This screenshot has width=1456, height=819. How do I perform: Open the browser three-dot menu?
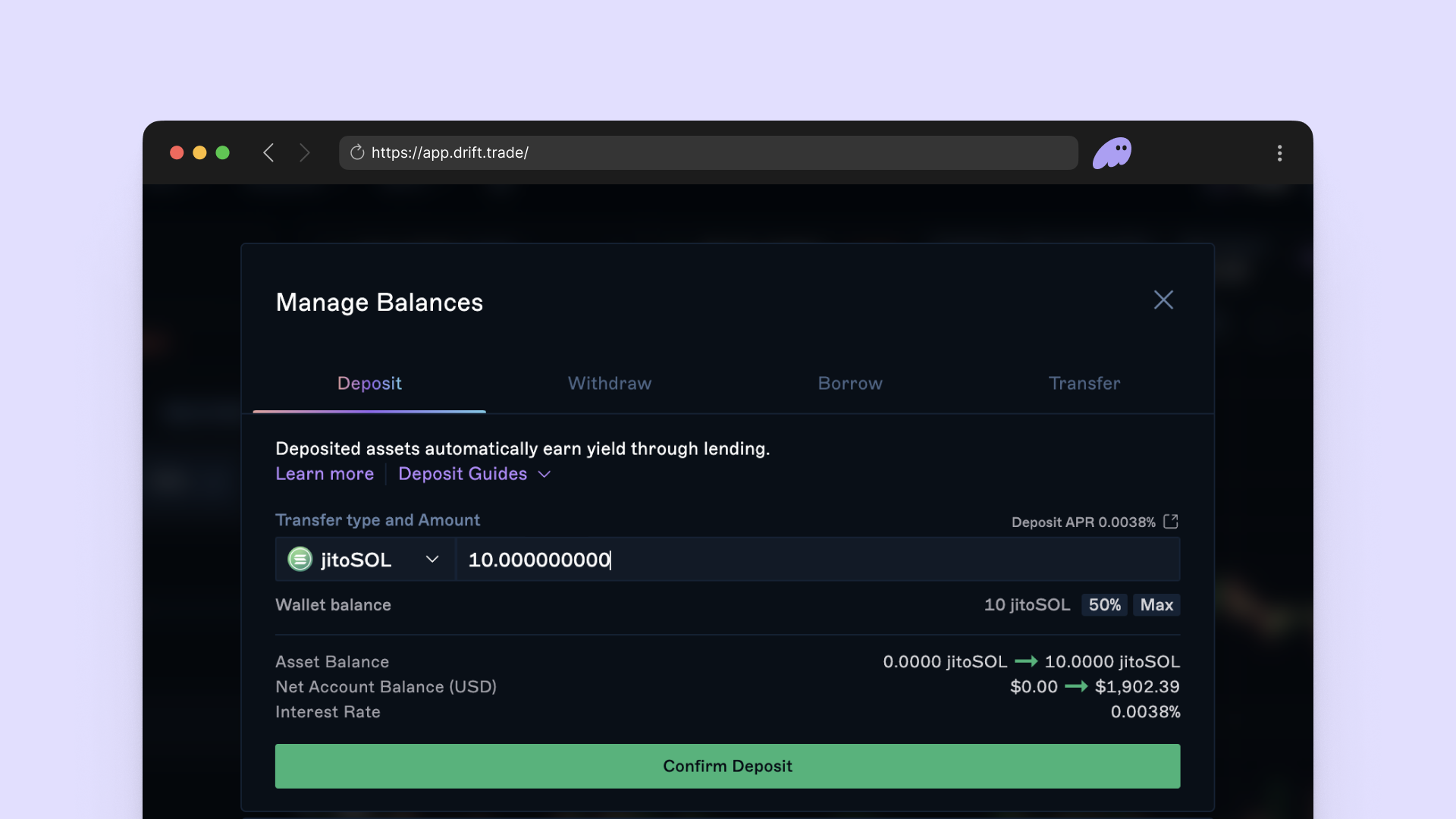(1279, 152)
